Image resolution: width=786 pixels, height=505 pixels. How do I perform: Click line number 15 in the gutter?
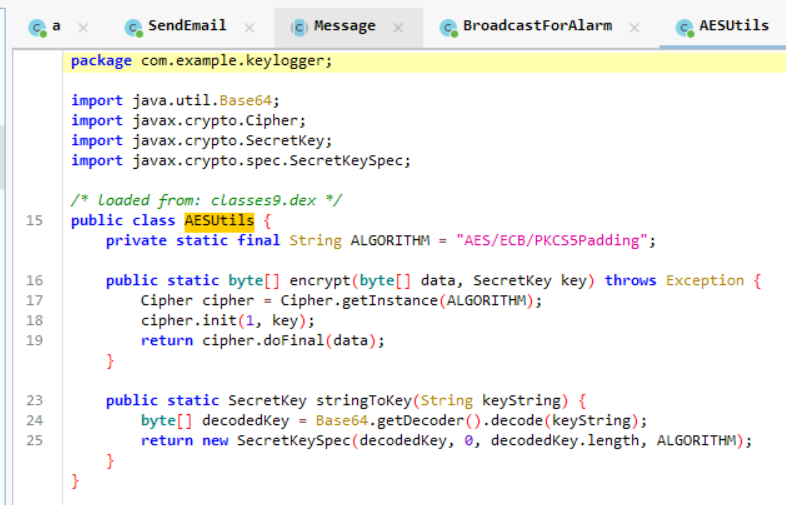point(35,221)
